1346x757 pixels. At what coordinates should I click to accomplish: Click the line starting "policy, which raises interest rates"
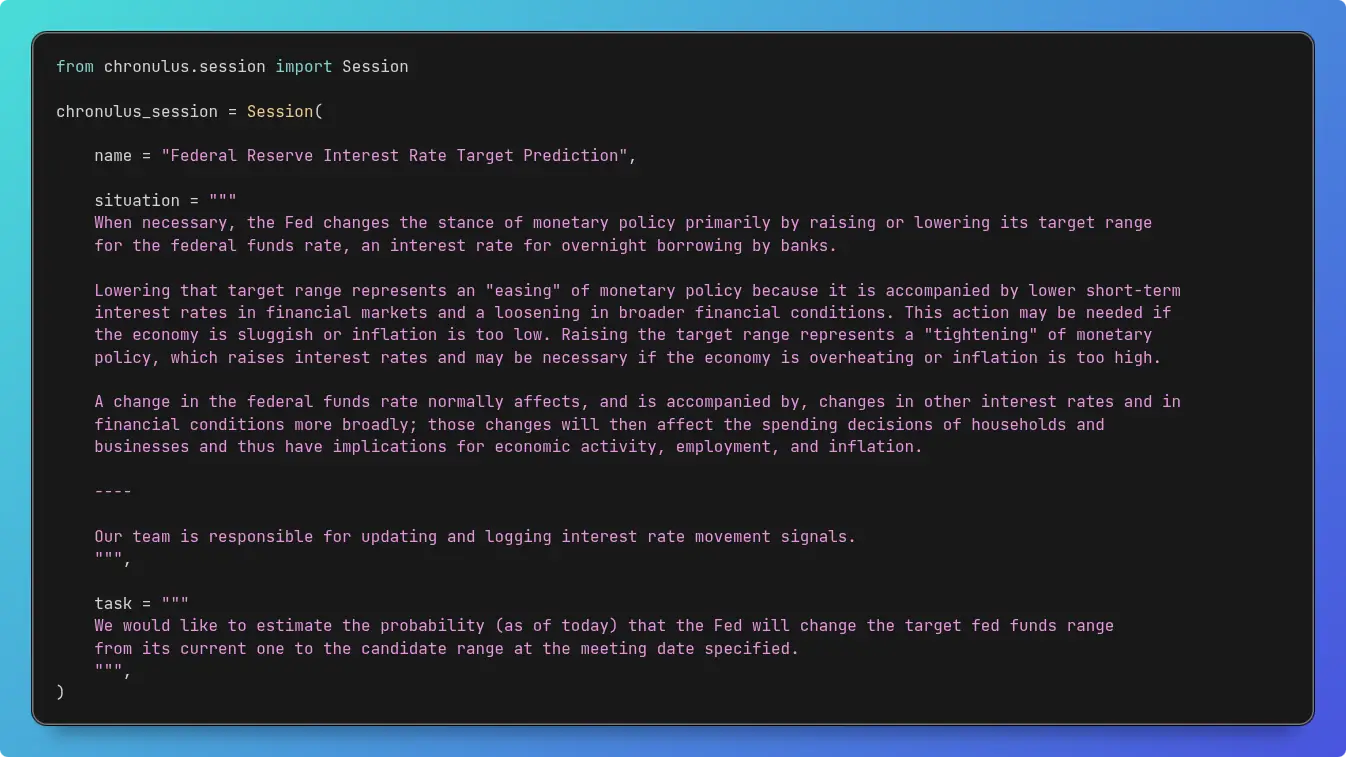coord(627,358)
